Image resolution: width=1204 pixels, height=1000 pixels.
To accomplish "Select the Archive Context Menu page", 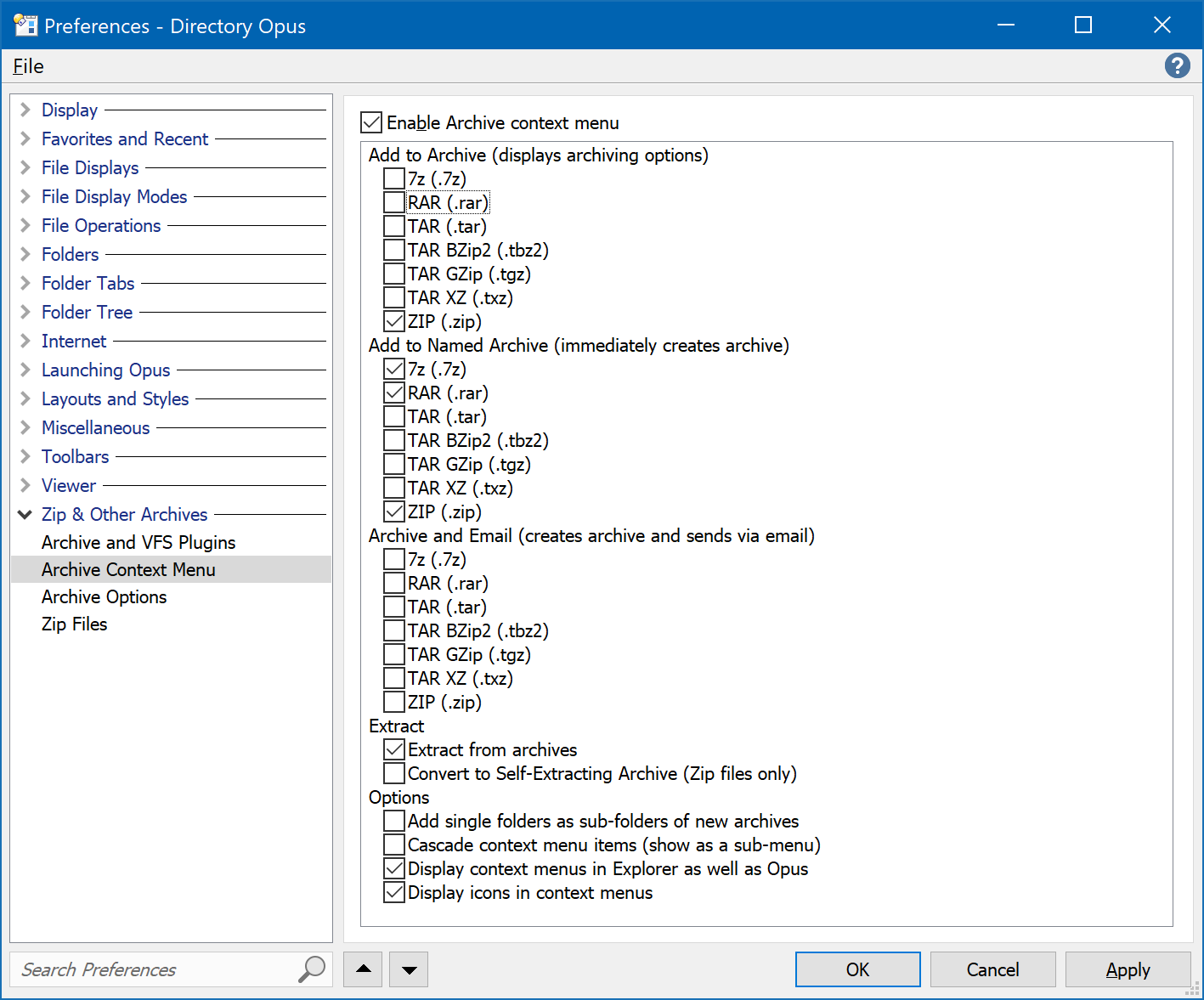I will (x=171, y=569).
